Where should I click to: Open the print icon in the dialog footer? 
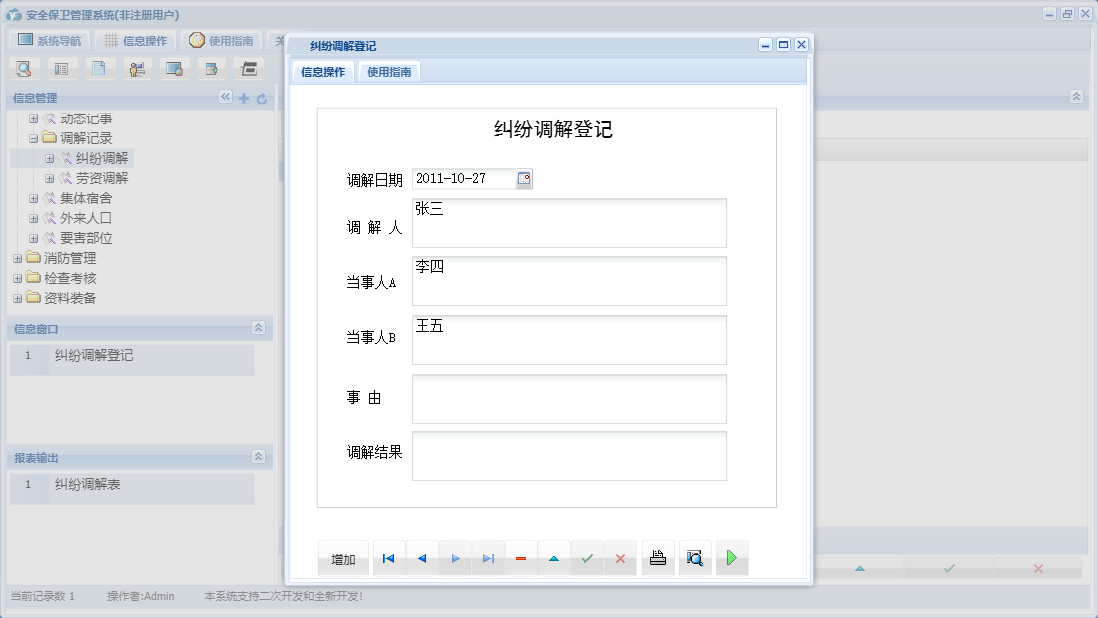tap(658, 558)
